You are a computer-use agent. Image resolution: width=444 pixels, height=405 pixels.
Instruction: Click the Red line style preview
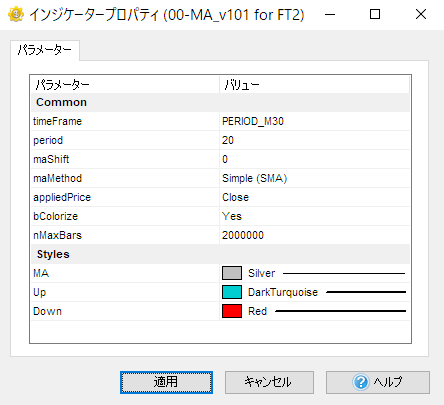coord(341,311)
